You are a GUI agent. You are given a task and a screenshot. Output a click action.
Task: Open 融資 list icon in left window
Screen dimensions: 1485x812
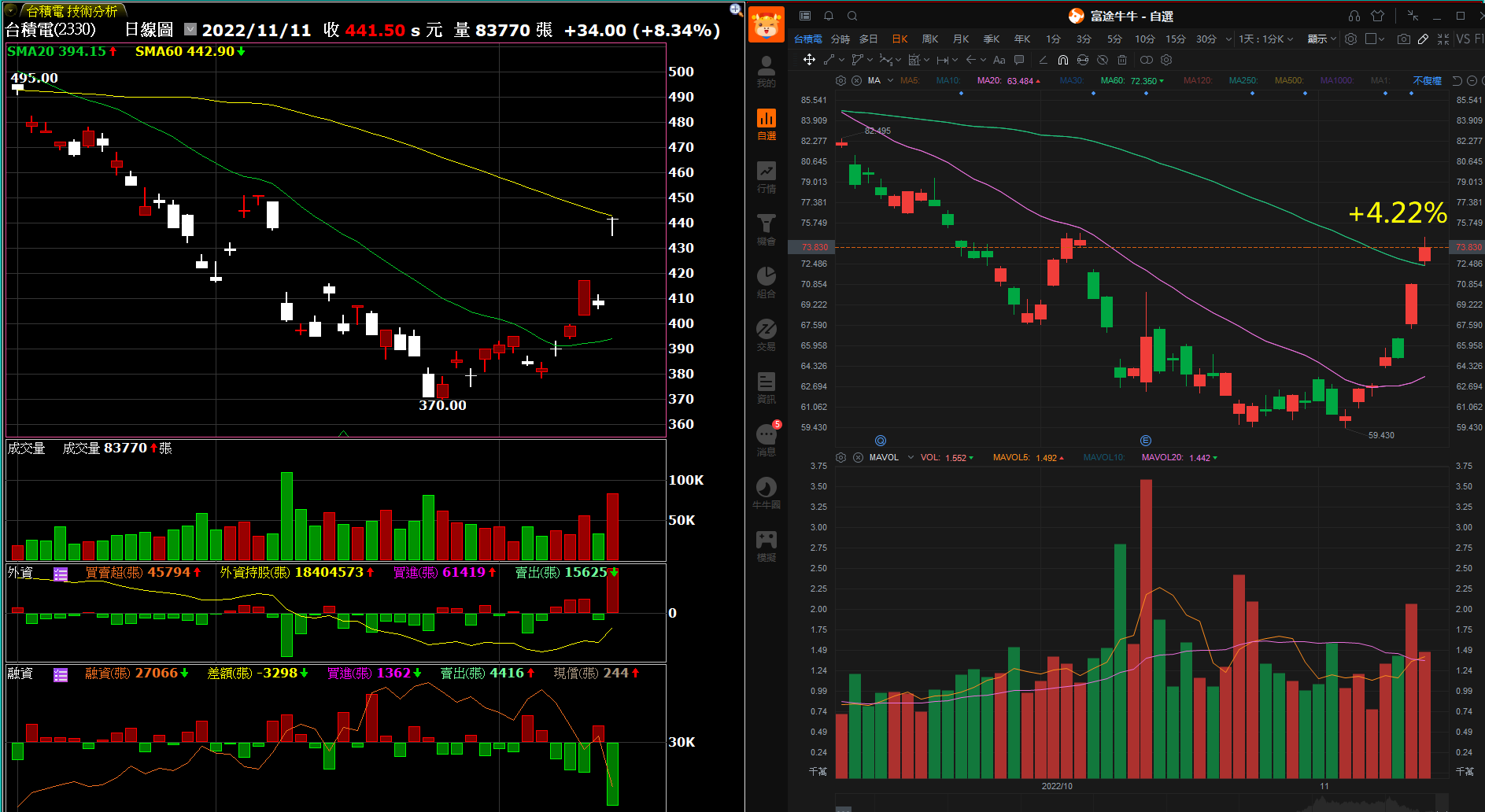click(x=61, y=674)
